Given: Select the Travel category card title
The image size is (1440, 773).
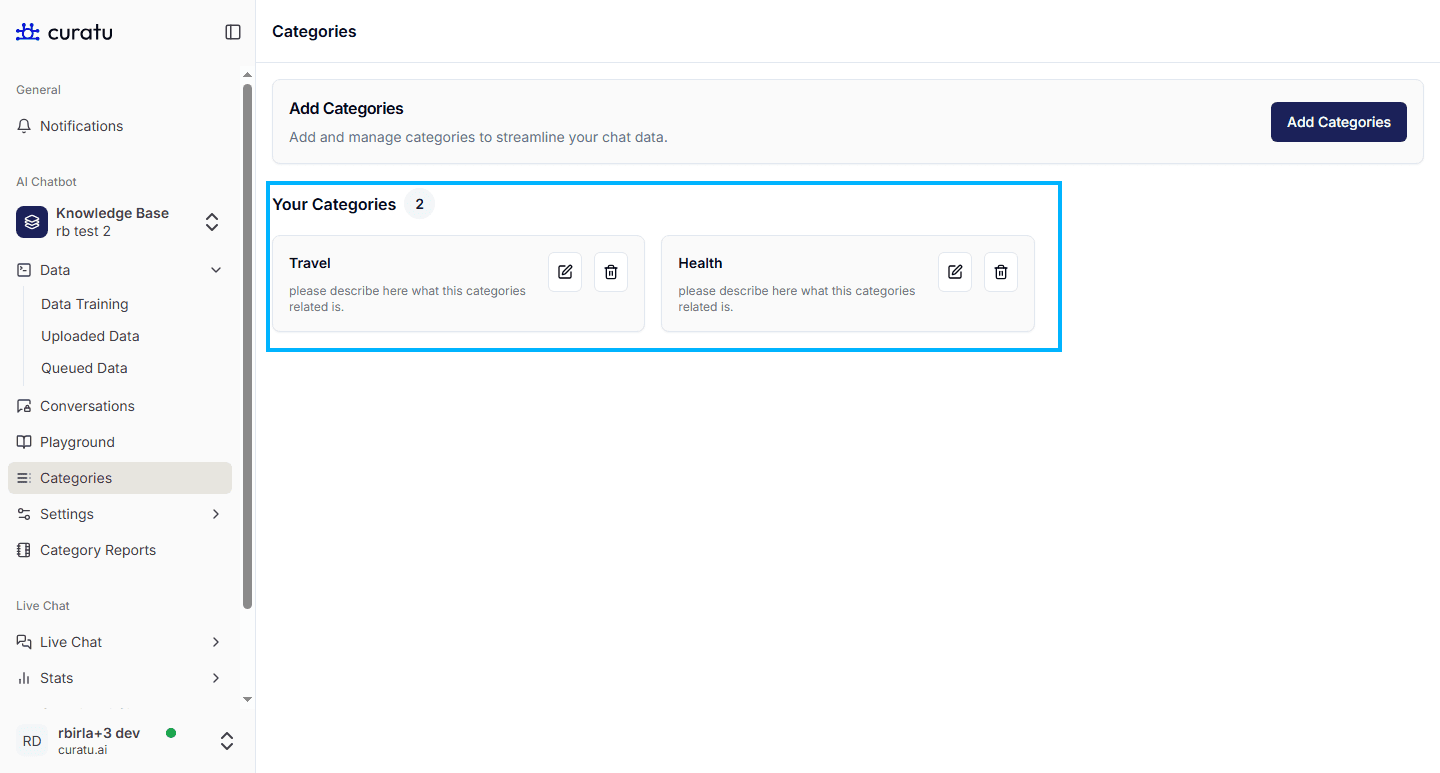Looking at the screenshot, I should click(x=310, y=263).
